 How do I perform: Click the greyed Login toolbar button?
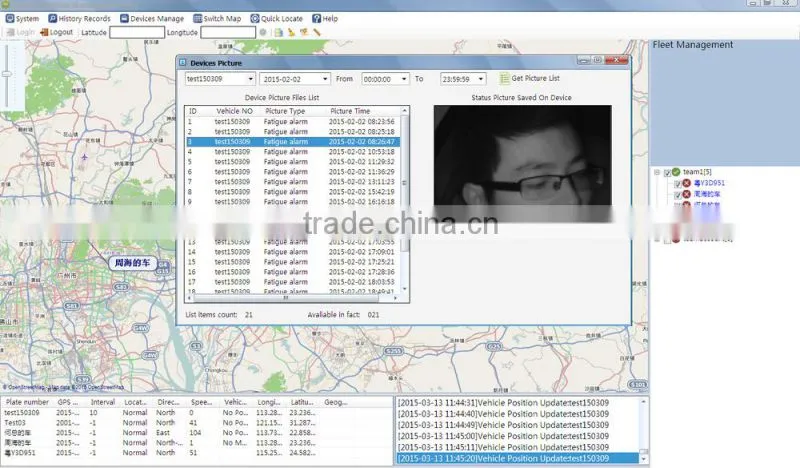click(x=20, y=32)
